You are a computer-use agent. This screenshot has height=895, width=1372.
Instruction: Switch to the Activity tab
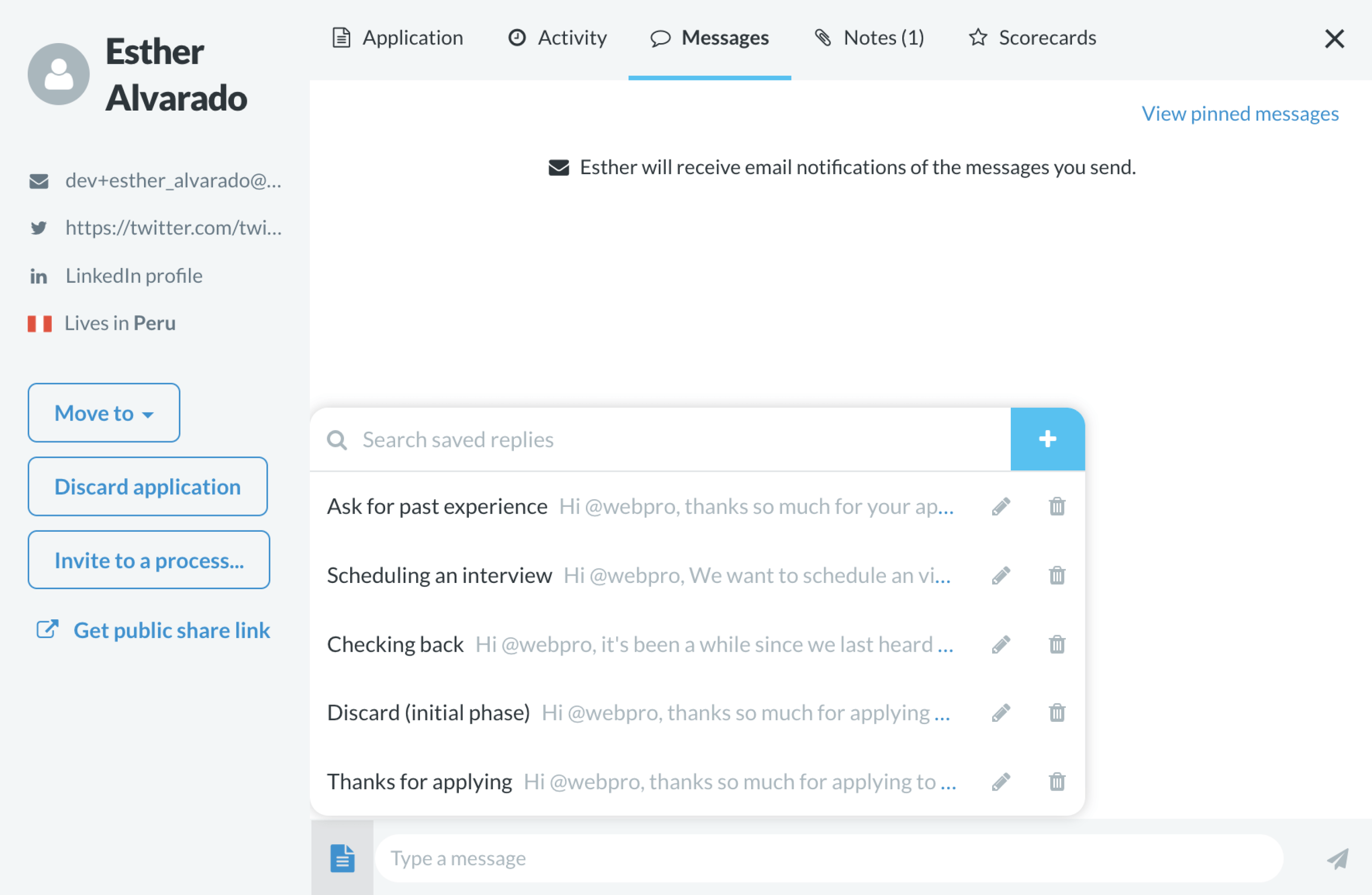tap(557, 38)
